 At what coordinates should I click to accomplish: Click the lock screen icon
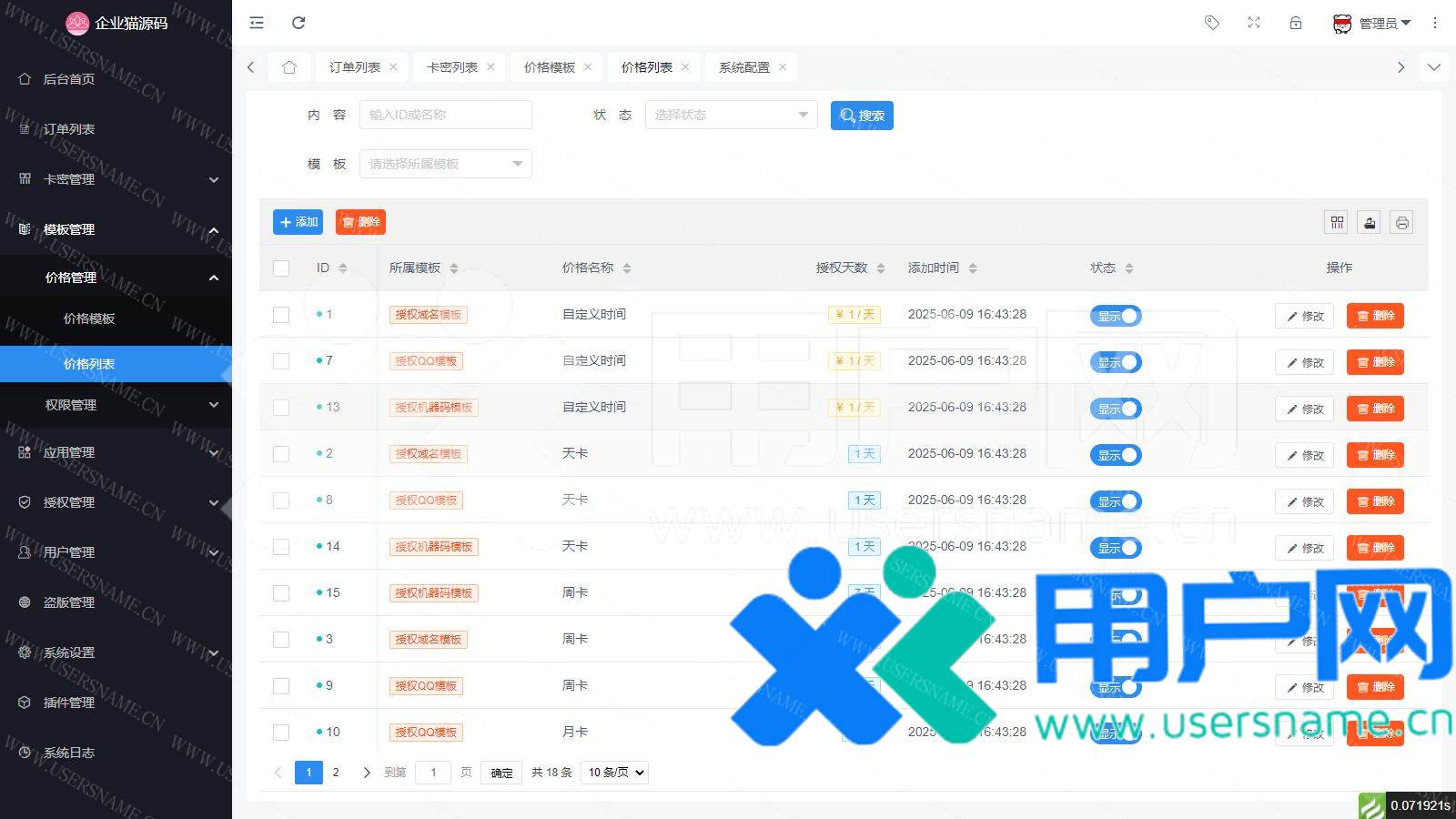tap(1296, 23)
